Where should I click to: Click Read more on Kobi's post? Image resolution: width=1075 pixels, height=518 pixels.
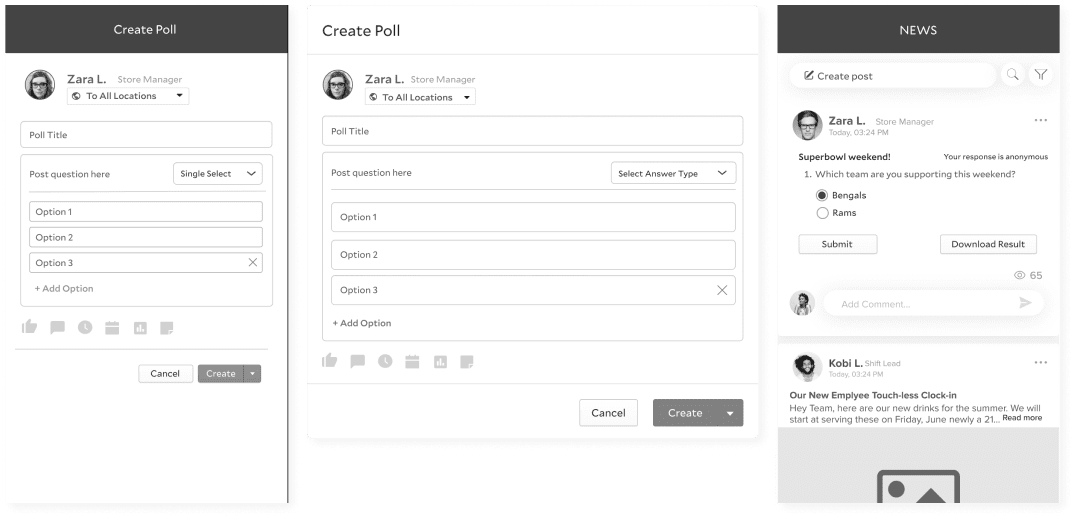[x=1022, y=418]
